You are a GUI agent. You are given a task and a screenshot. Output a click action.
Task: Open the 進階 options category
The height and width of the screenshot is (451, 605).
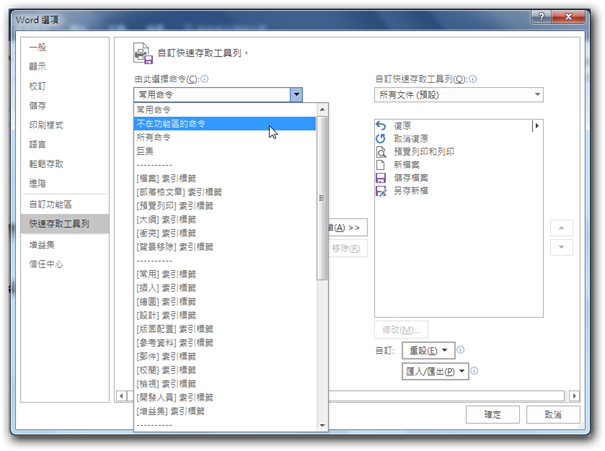point(65,183)
